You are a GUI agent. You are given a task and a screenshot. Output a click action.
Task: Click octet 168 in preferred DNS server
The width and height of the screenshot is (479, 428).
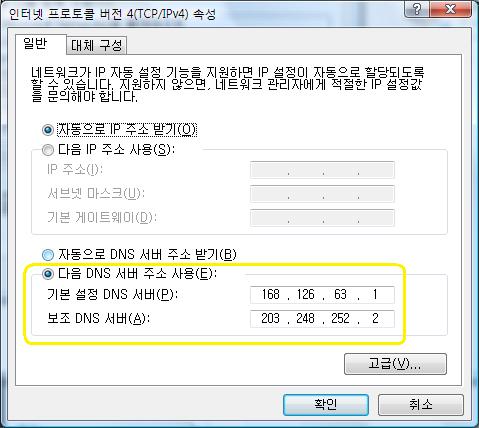point(271,295)
